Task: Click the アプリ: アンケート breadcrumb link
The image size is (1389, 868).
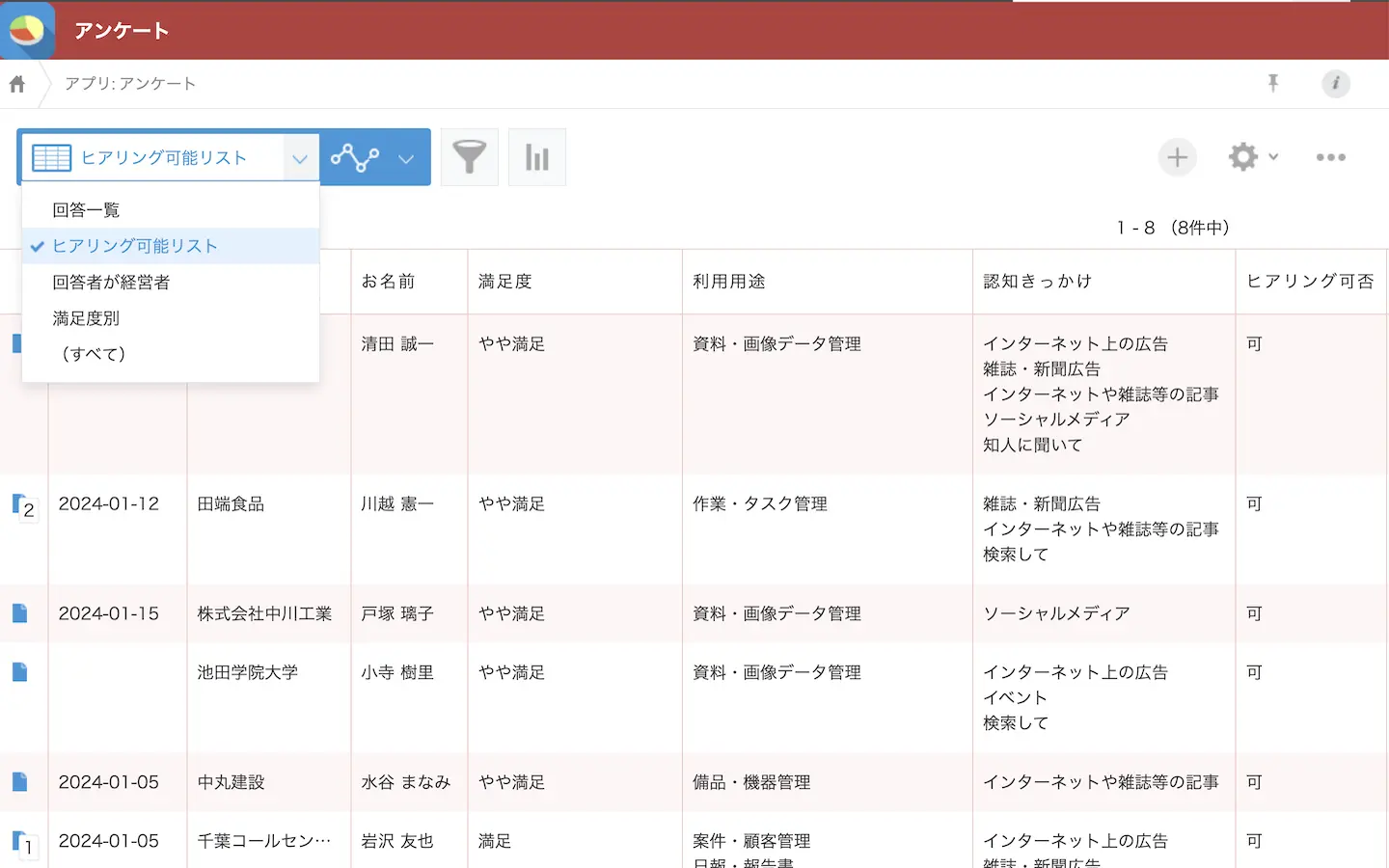Action: tap(130, 84)
